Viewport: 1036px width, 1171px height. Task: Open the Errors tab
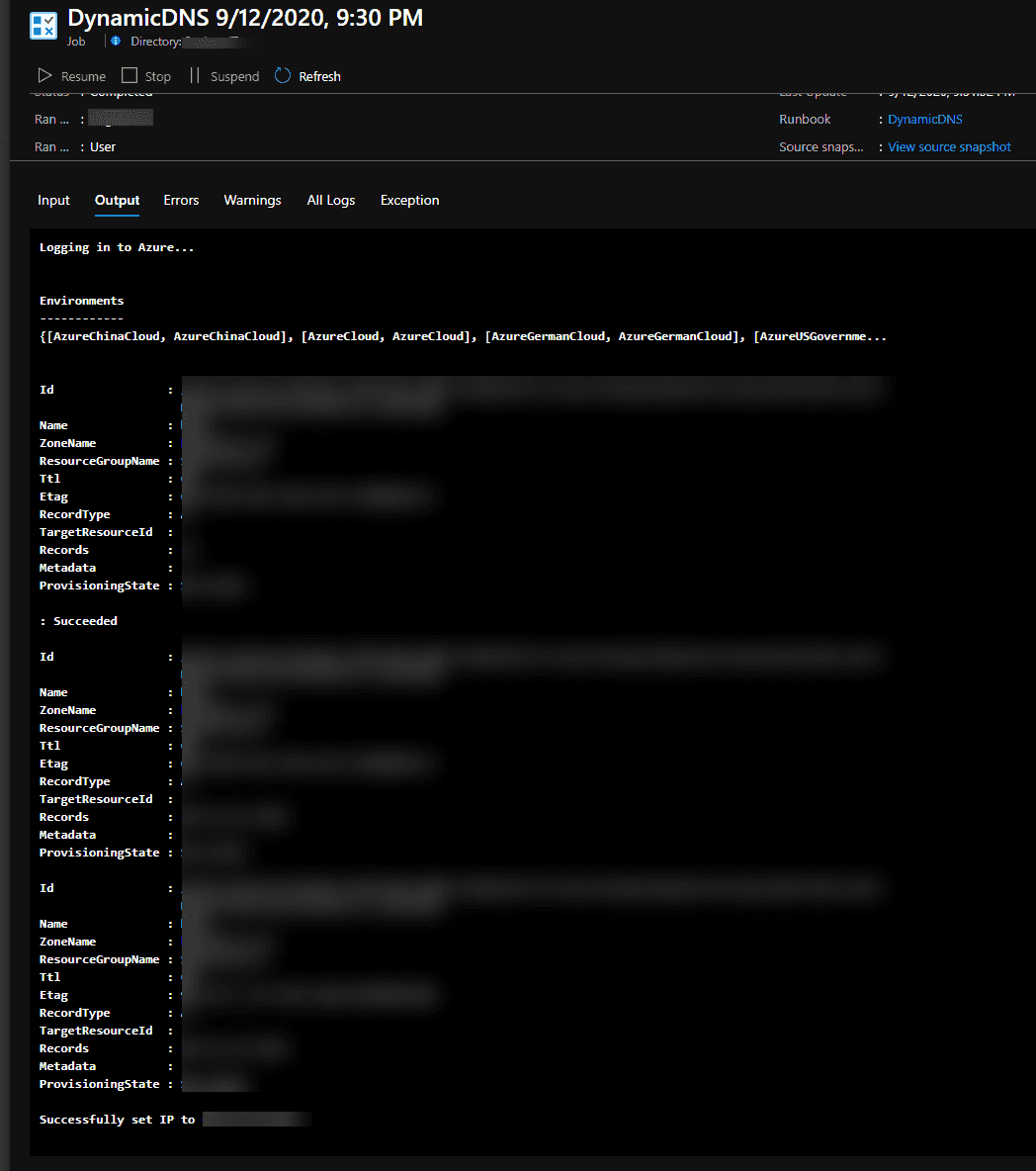(x=181, y=200)
